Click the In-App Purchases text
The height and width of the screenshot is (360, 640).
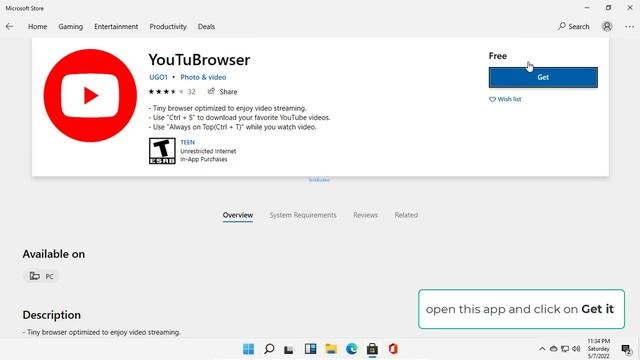[204, 159]
